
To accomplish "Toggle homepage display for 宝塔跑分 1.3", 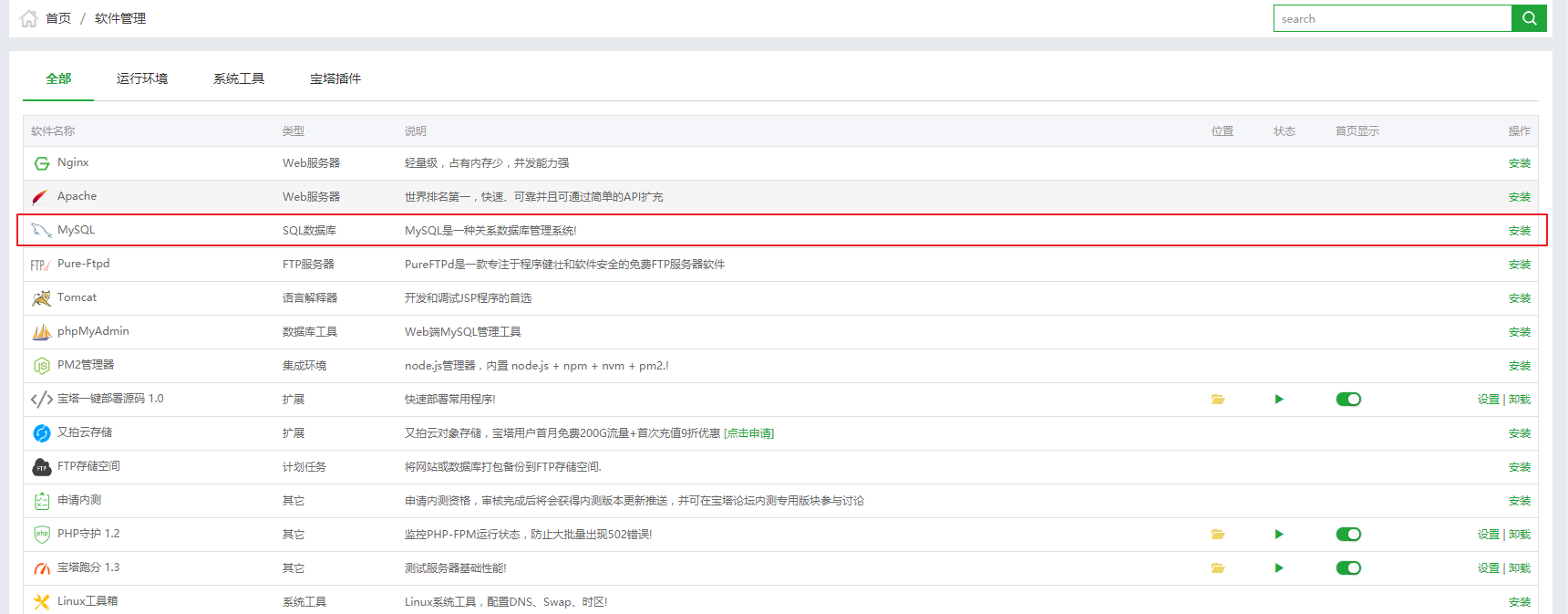I will [1348, 568].
